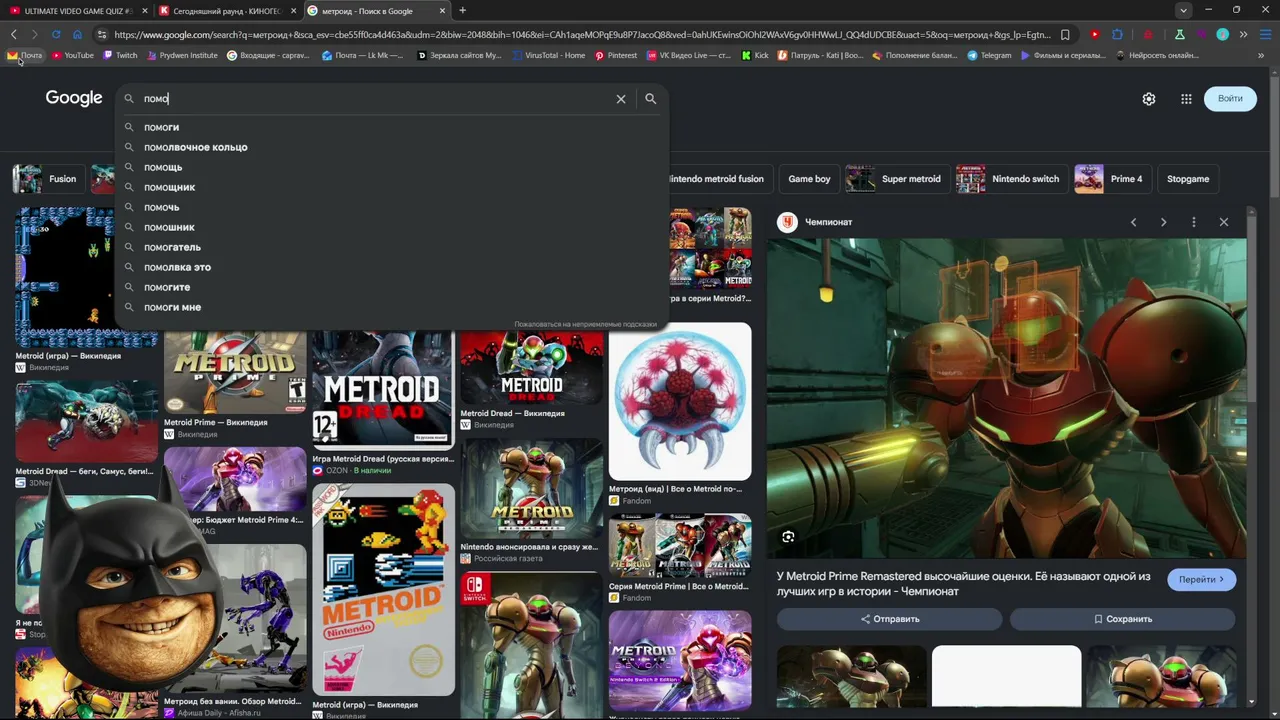Close the image preview panel
The width and height of the screenshot is (1280, 720).
tap(1223, 222)
